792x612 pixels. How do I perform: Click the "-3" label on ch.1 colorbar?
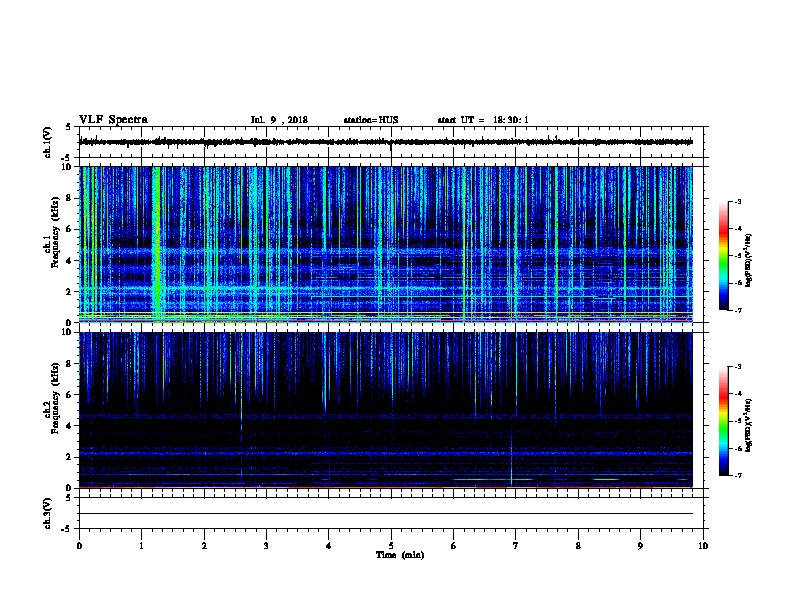(x=737, y=201)
